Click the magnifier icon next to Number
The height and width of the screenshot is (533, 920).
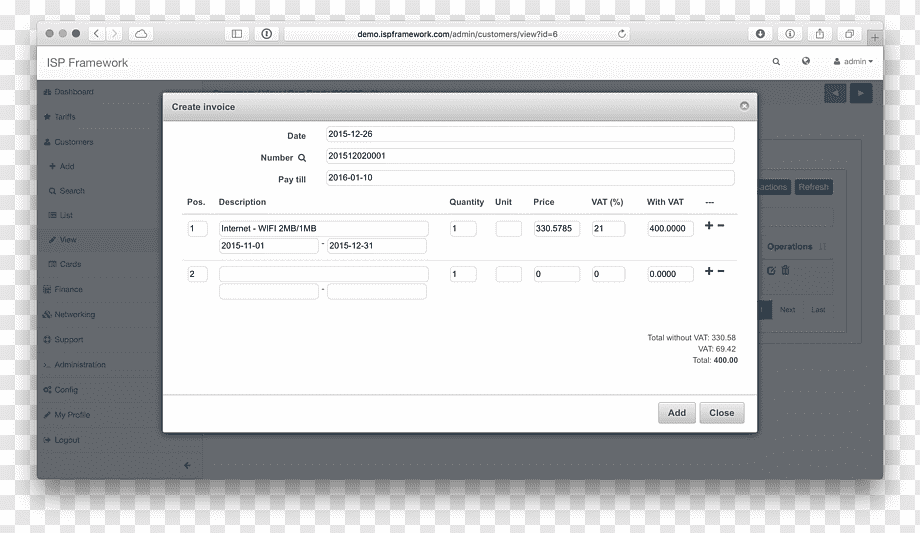(x=302, y=158)
